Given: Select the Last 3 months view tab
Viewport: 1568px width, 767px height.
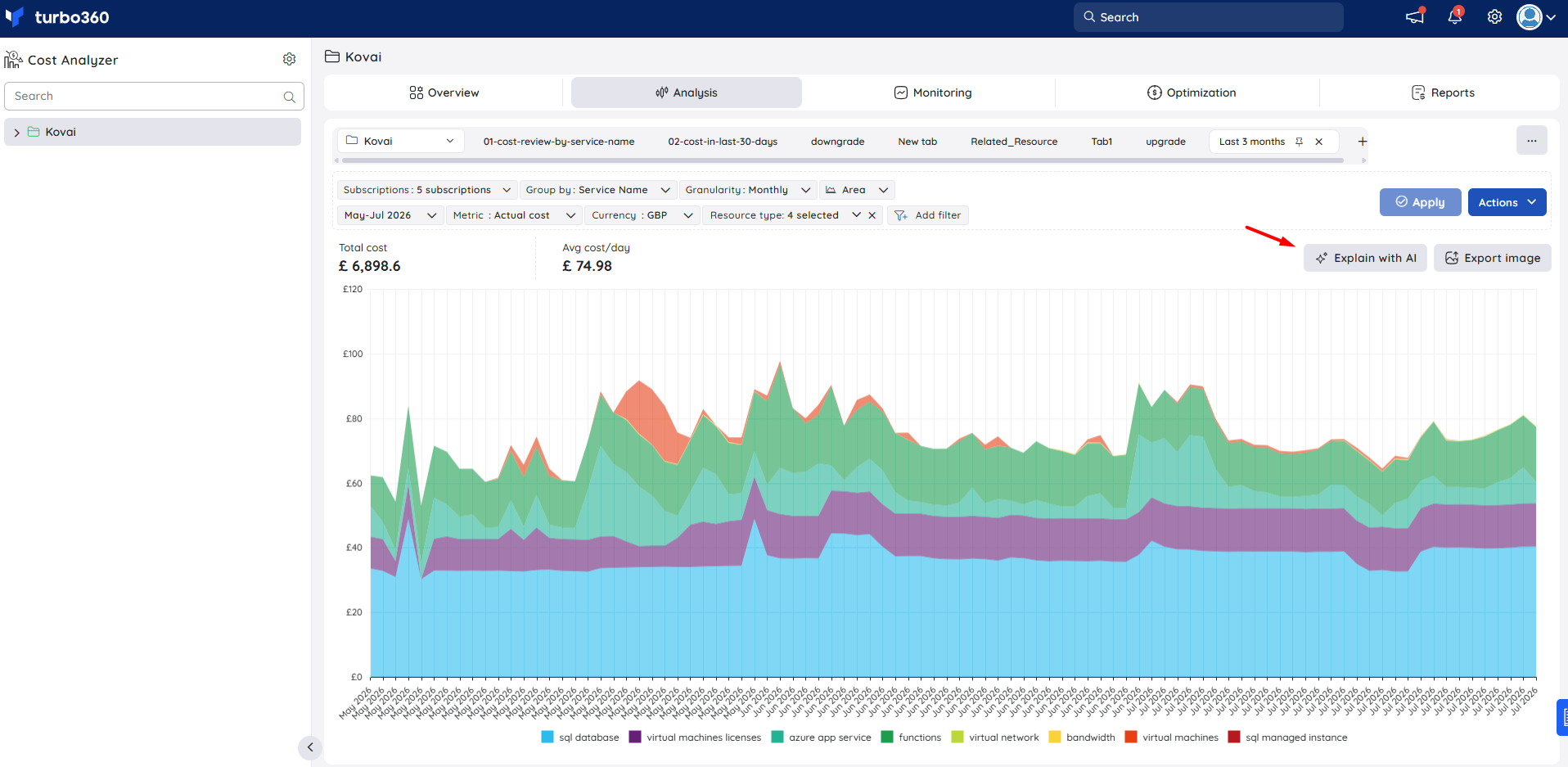Looking at the screenshot, I should [x=1252, y=142].
